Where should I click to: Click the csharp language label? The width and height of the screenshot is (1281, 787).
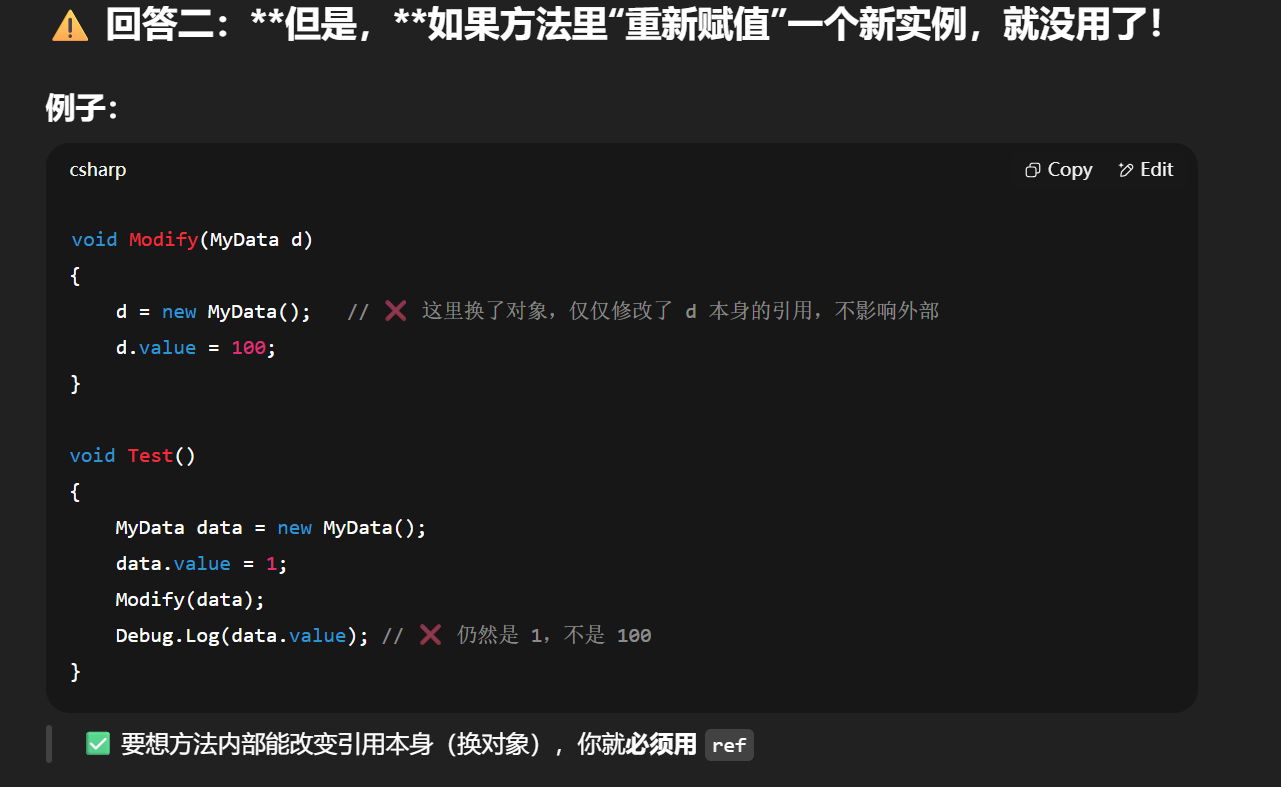pyautogui.click(x=98, y=170)
